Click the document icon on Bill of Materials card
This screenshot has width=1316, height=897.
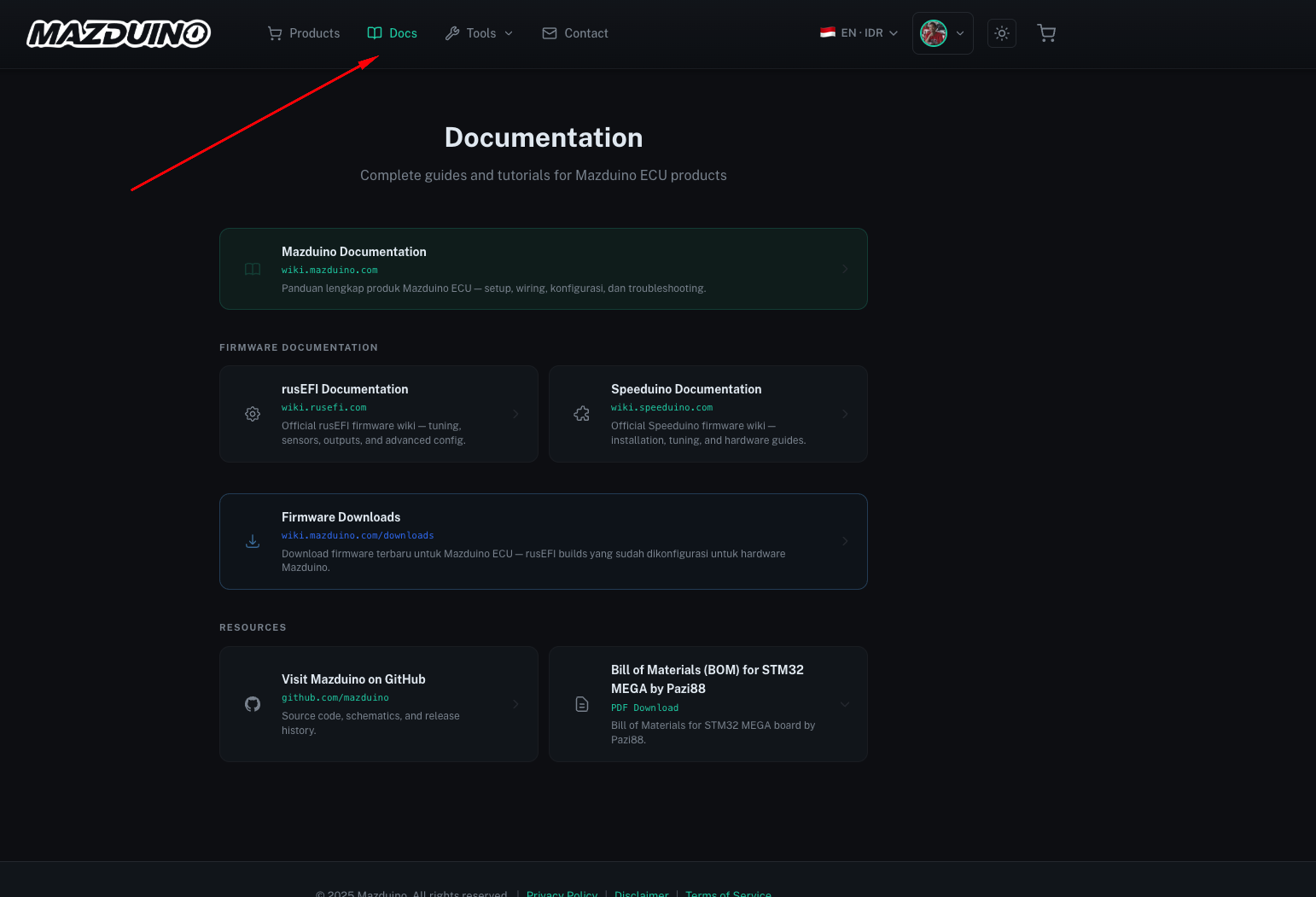coord(582,704)
